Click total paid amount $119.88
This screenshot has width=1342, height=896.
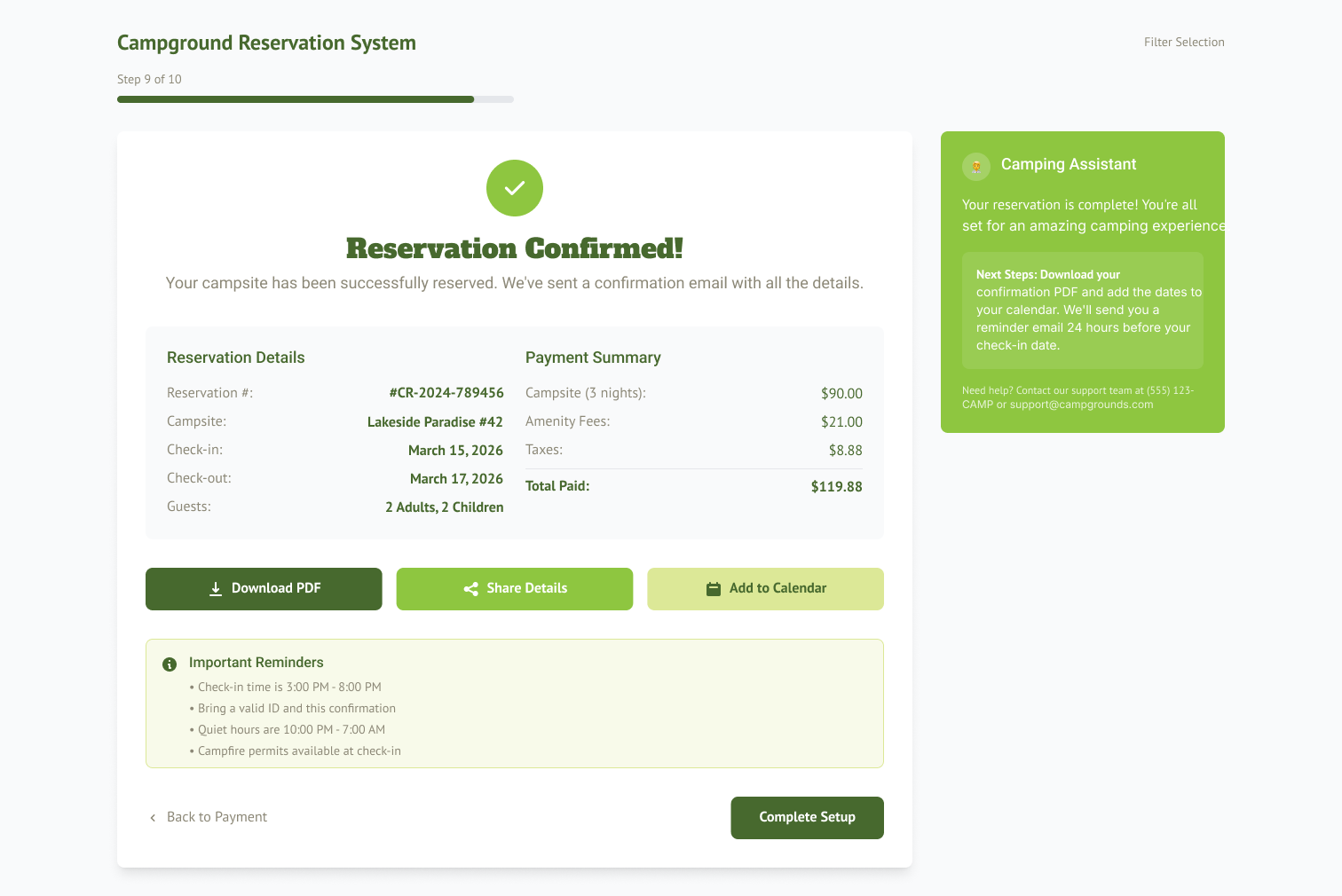pyautogui.click(x=836, y=486)
